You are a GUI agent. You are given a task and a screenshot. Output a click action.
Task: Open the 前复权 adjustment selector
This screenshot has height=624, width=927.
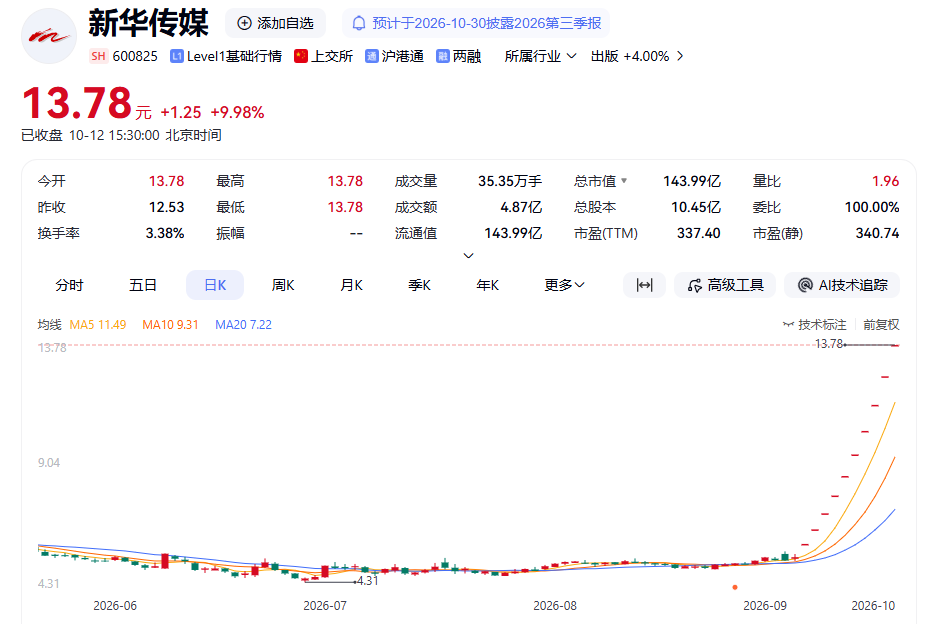[881, 325]
